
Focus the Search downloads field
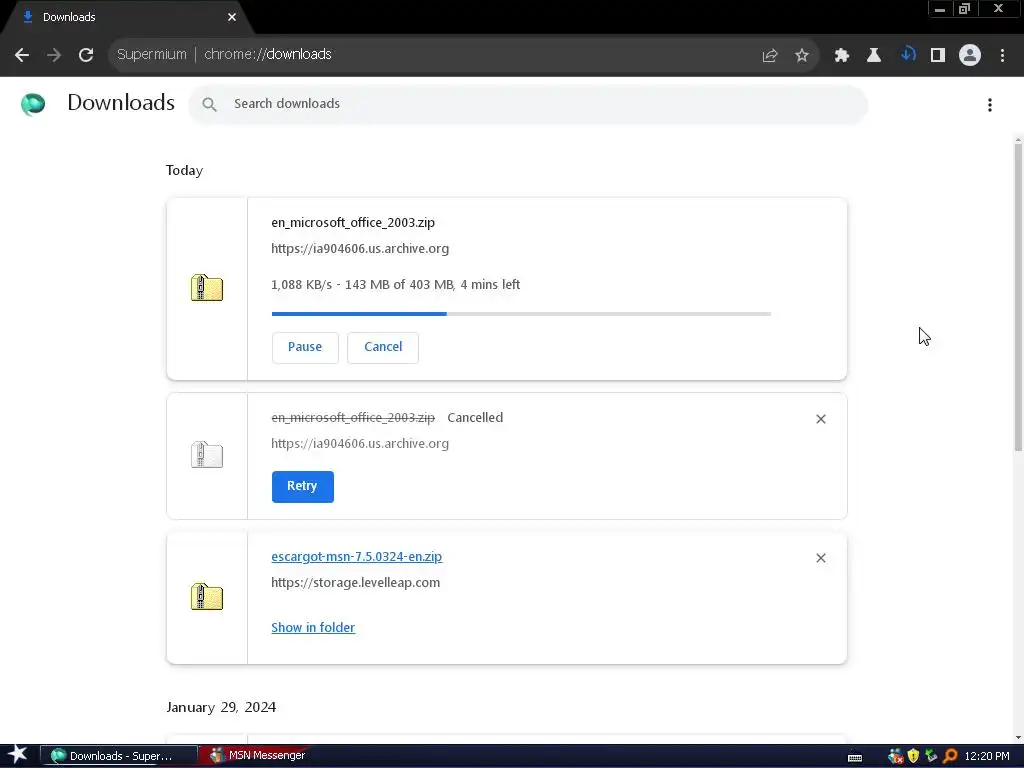point(528,104)
